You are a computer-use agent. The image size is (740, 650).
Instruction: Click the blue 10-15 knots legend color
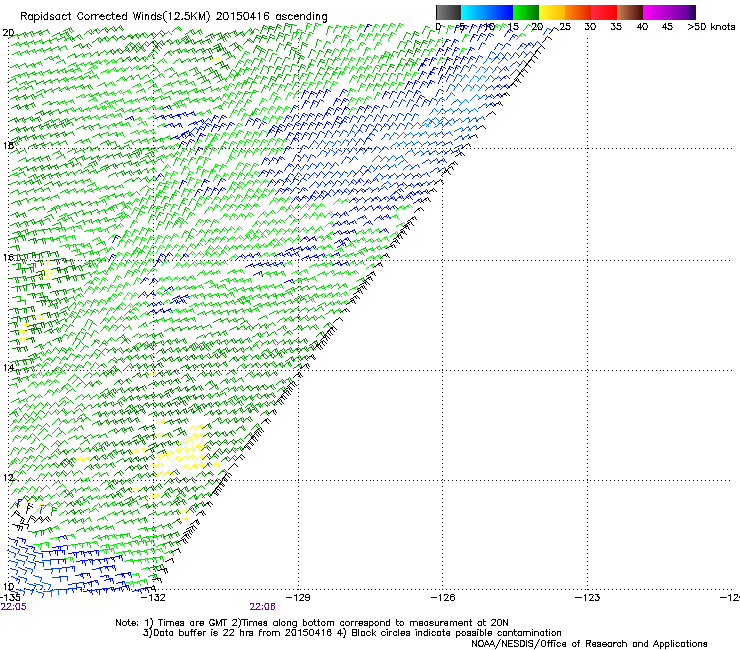click(500, 12)
